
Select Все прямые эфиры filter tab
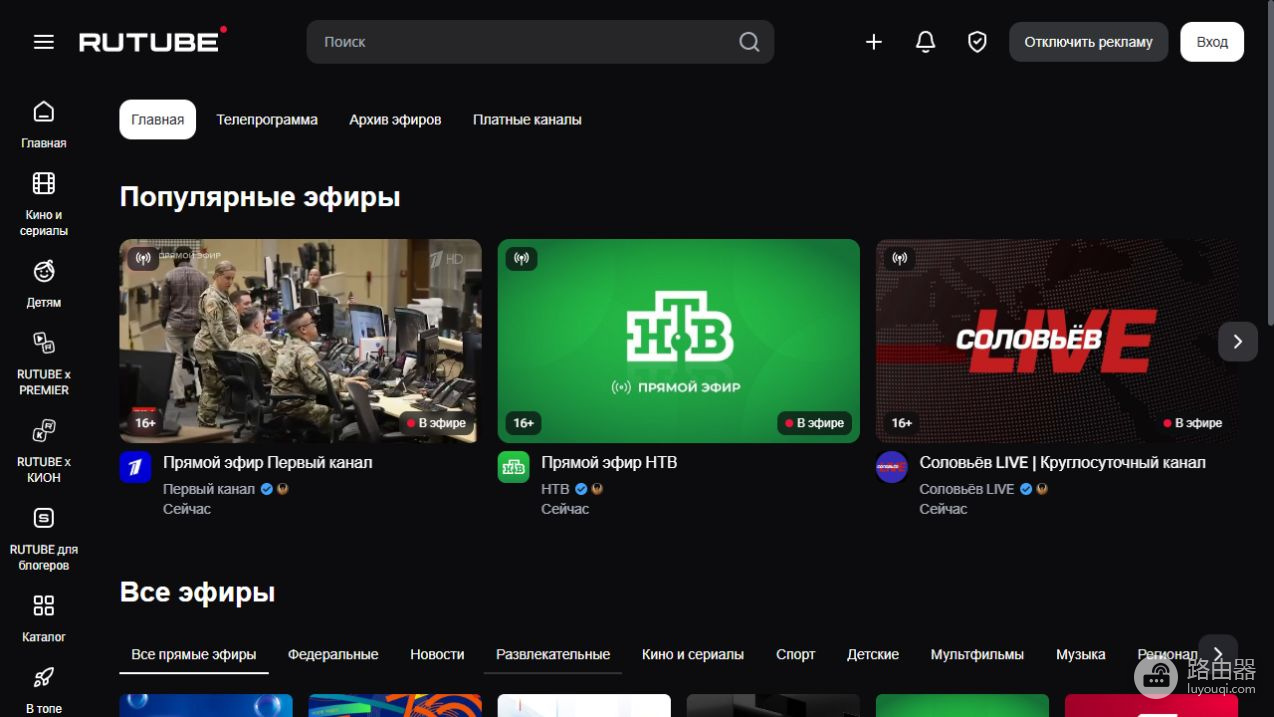click(194, 654)
